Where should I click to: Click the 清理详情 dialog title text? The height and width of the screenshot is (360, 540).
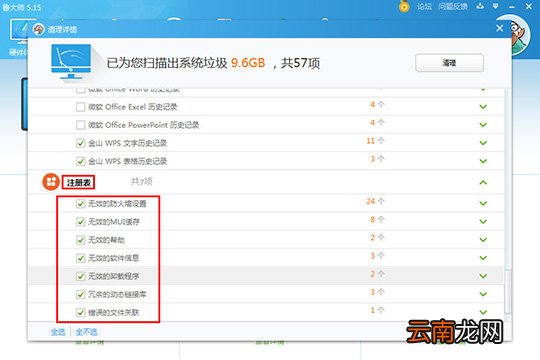pos(62,29)
